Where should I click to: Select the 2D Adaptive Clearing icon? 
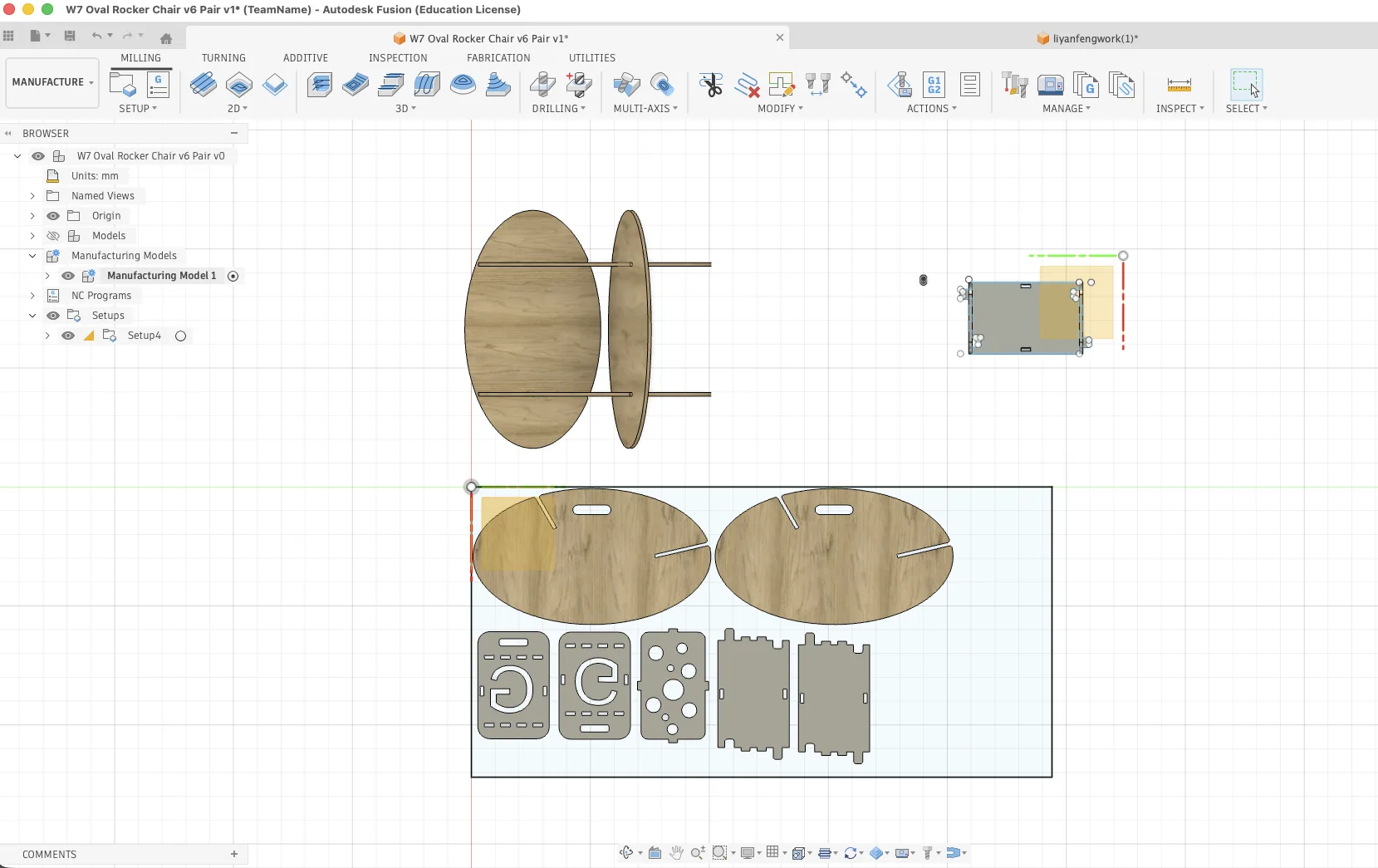(x=204, y=85)
